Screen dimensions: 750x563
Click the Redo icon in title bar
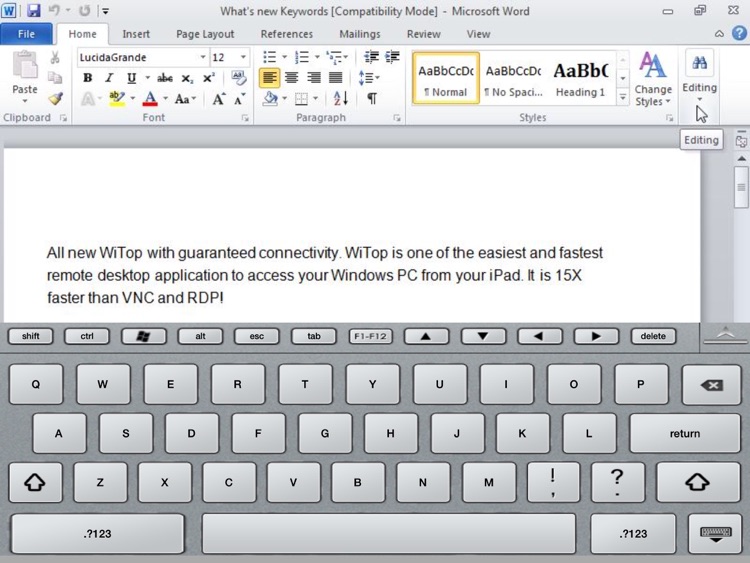coord(85,10)
